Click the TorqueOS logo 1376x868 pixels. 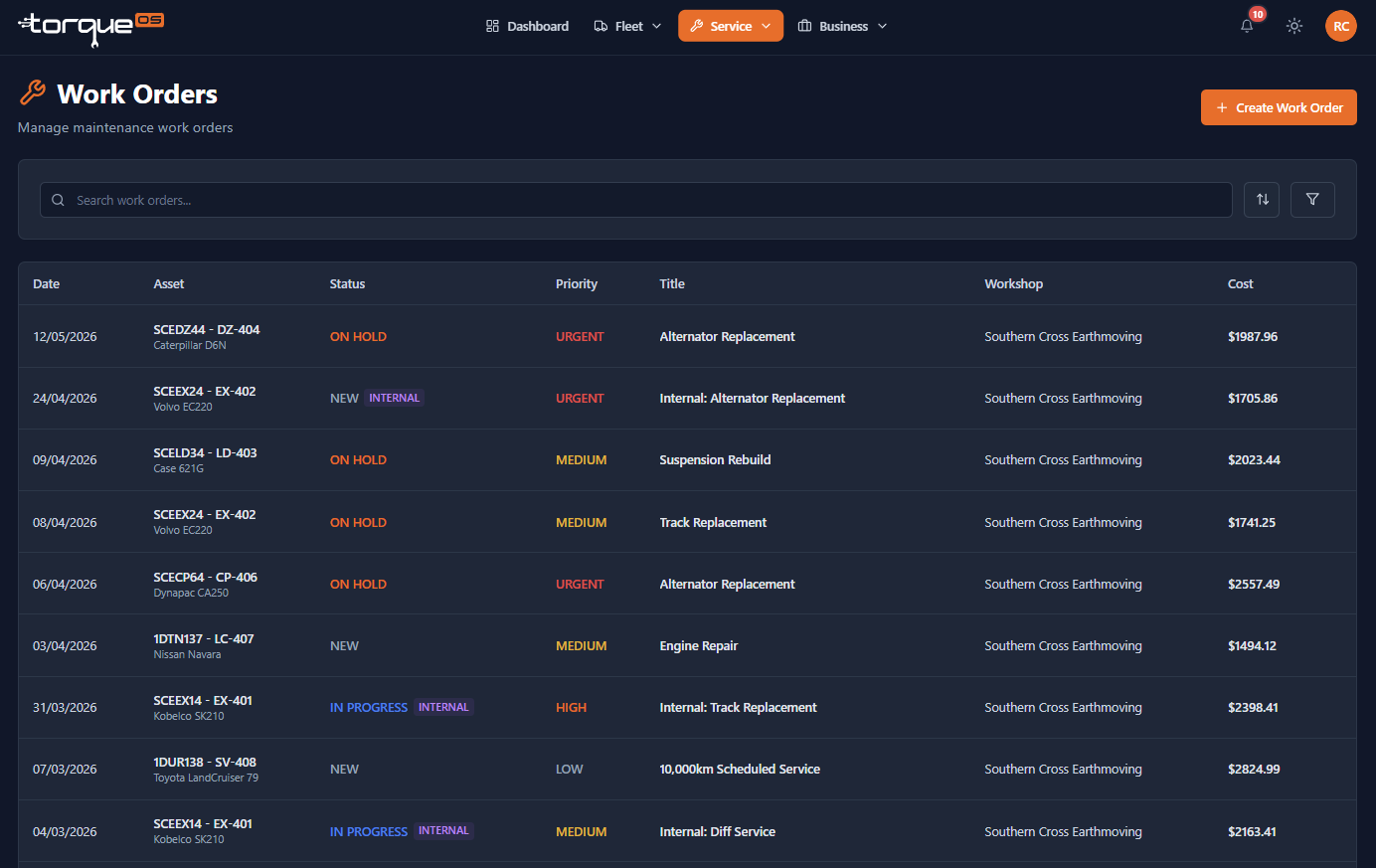pyautogui.click(x=90, y=28)
